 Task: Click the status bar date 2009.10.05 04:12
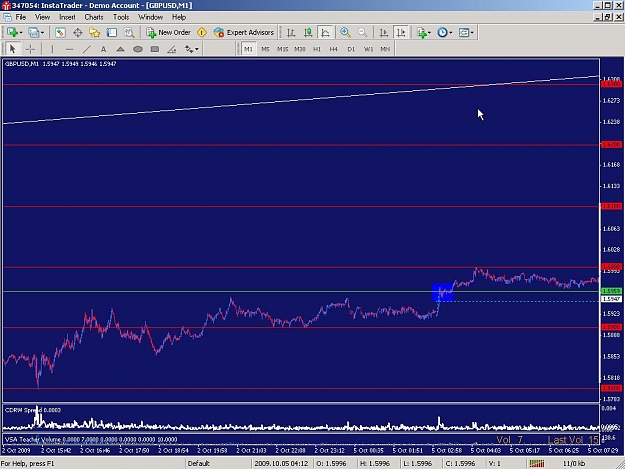point(281,463)
